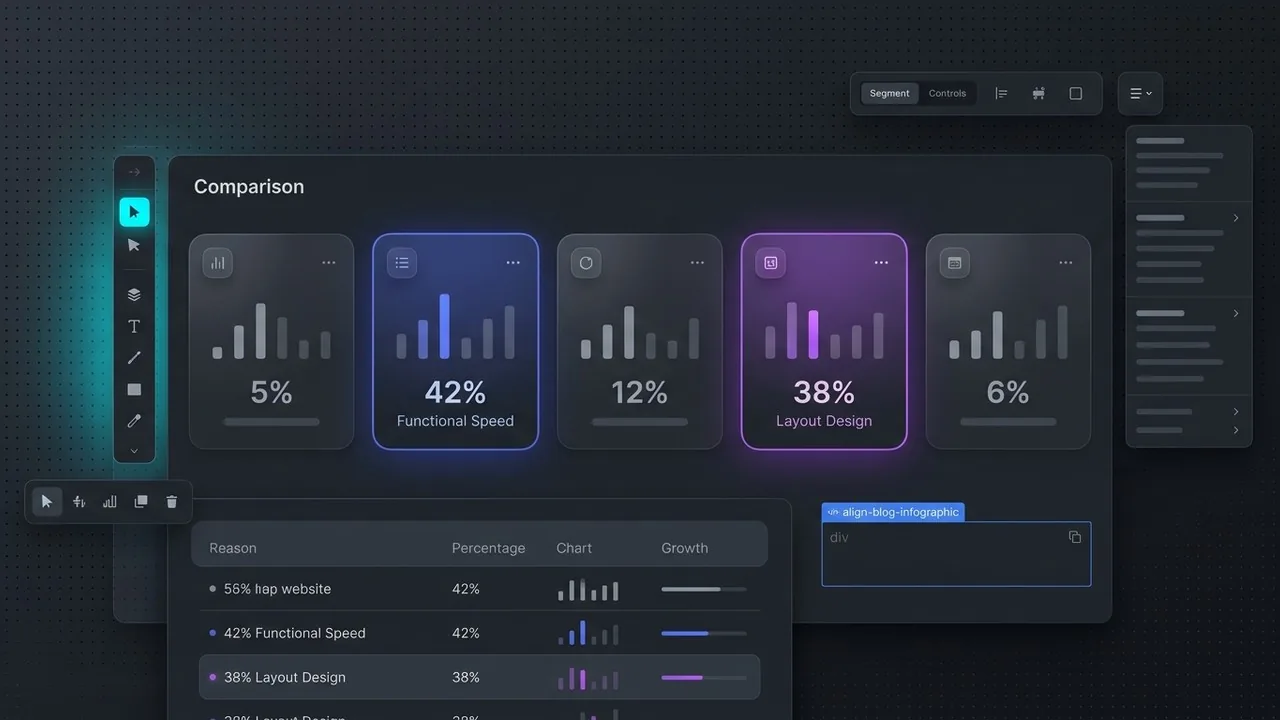Click the copy icon in the div panel
This screenshot has height=720, width=1280.
1075,537
